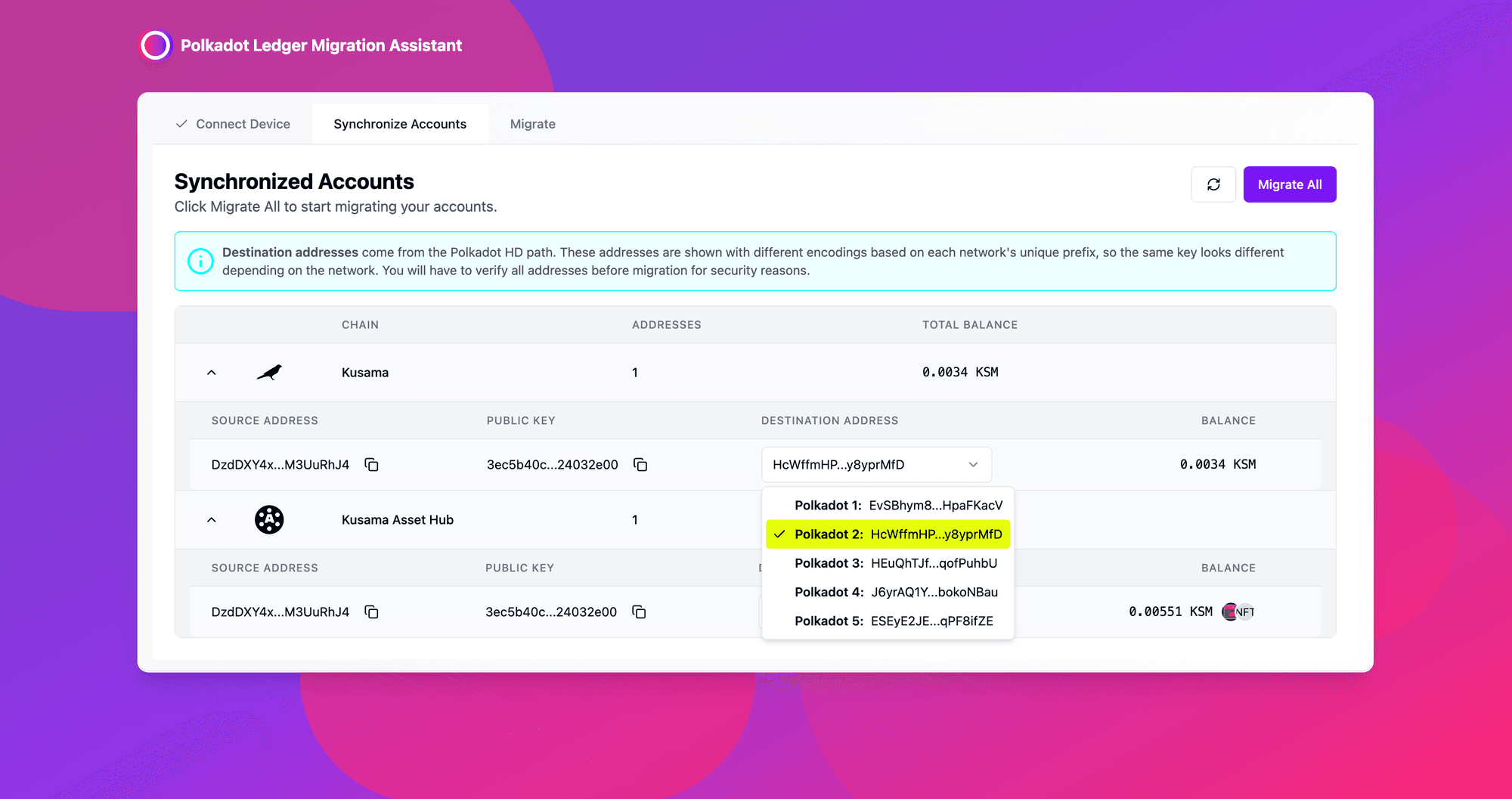Switch to Connect Device tab
The height and width of the screenshot is (799, 1512).
click(233, 124)
